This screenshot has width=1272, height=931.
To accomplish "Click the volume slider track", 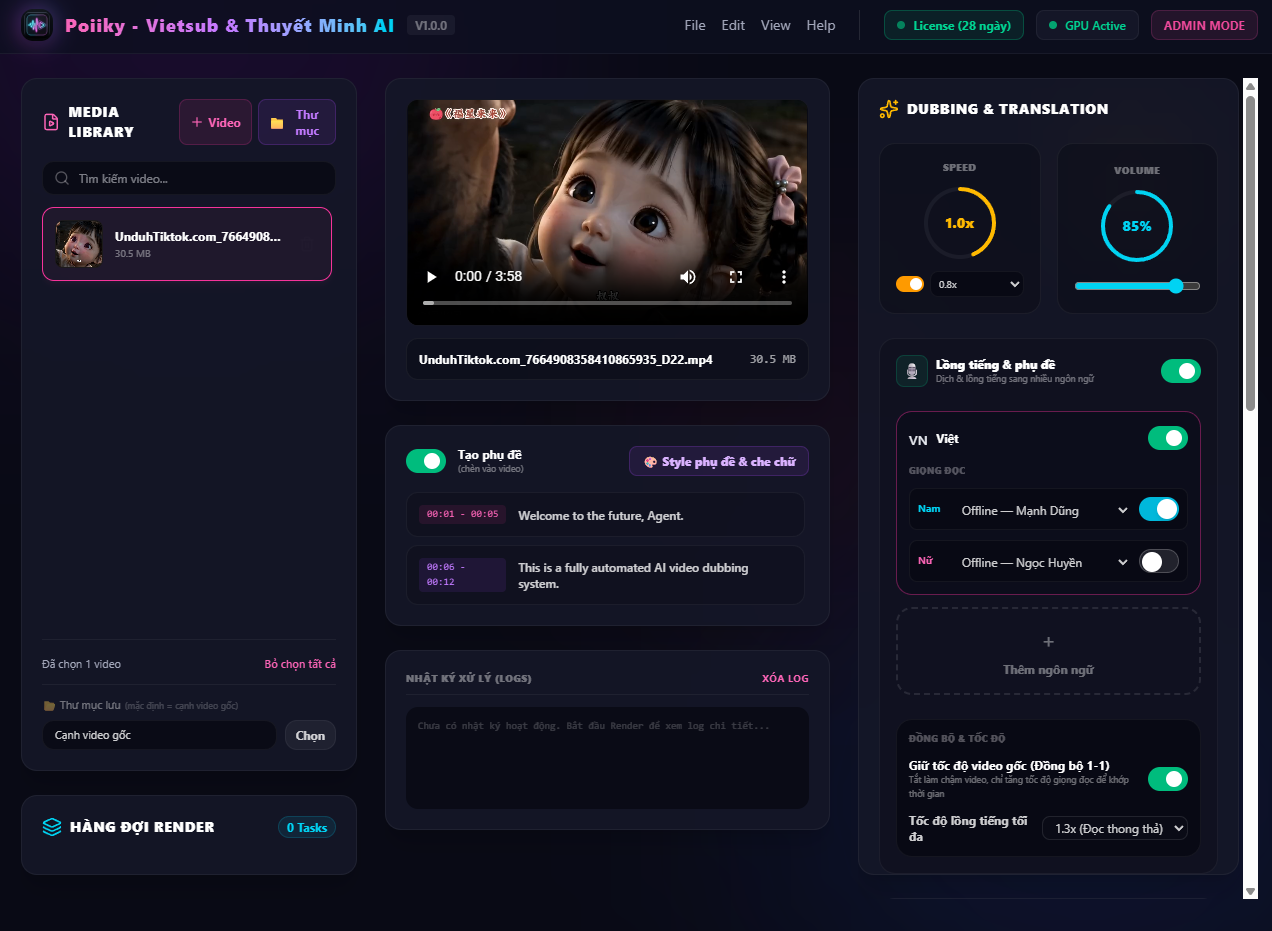I will 1137,286.
